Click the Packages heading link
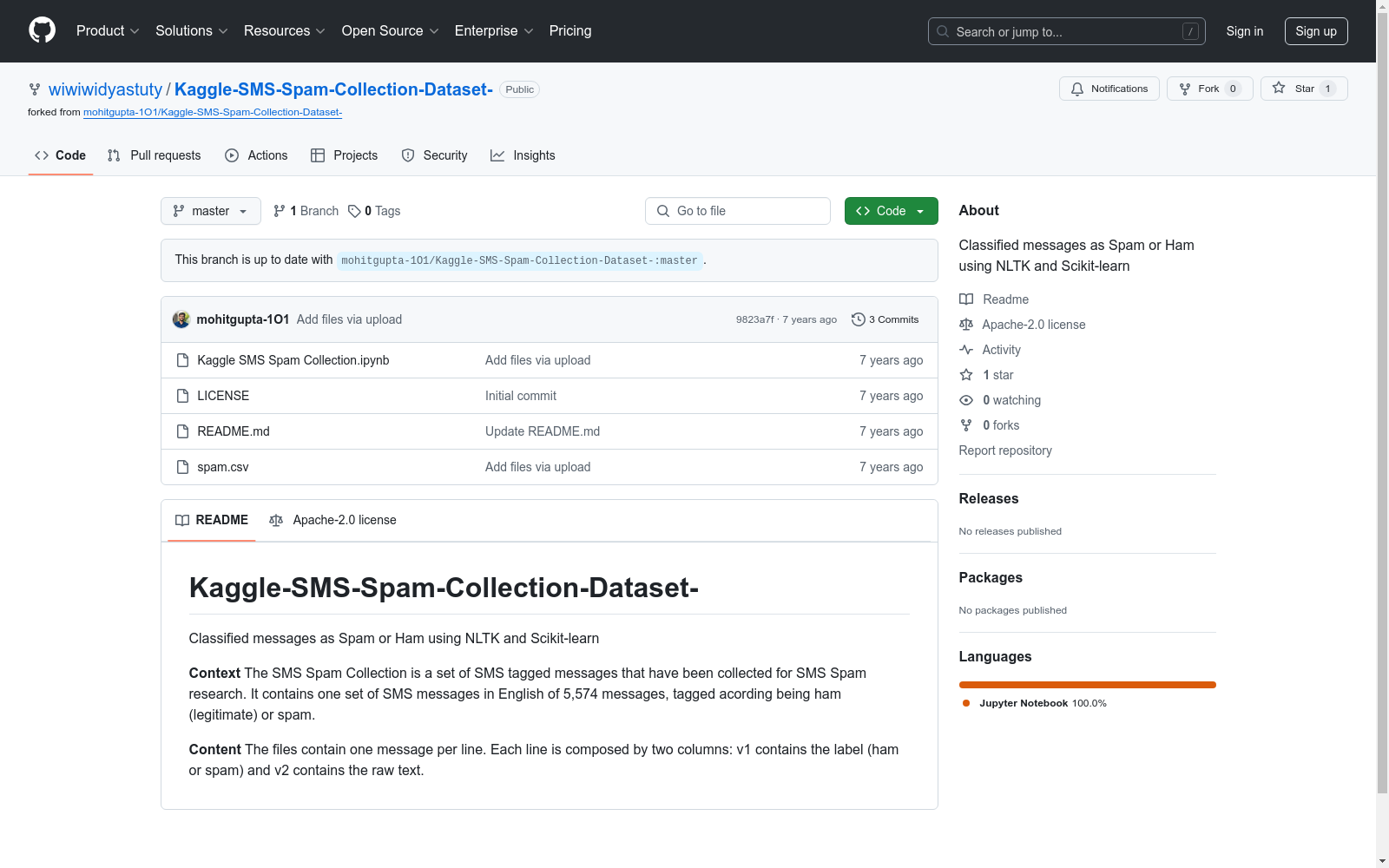The image size is (1389, 868). tap(991, 577)
